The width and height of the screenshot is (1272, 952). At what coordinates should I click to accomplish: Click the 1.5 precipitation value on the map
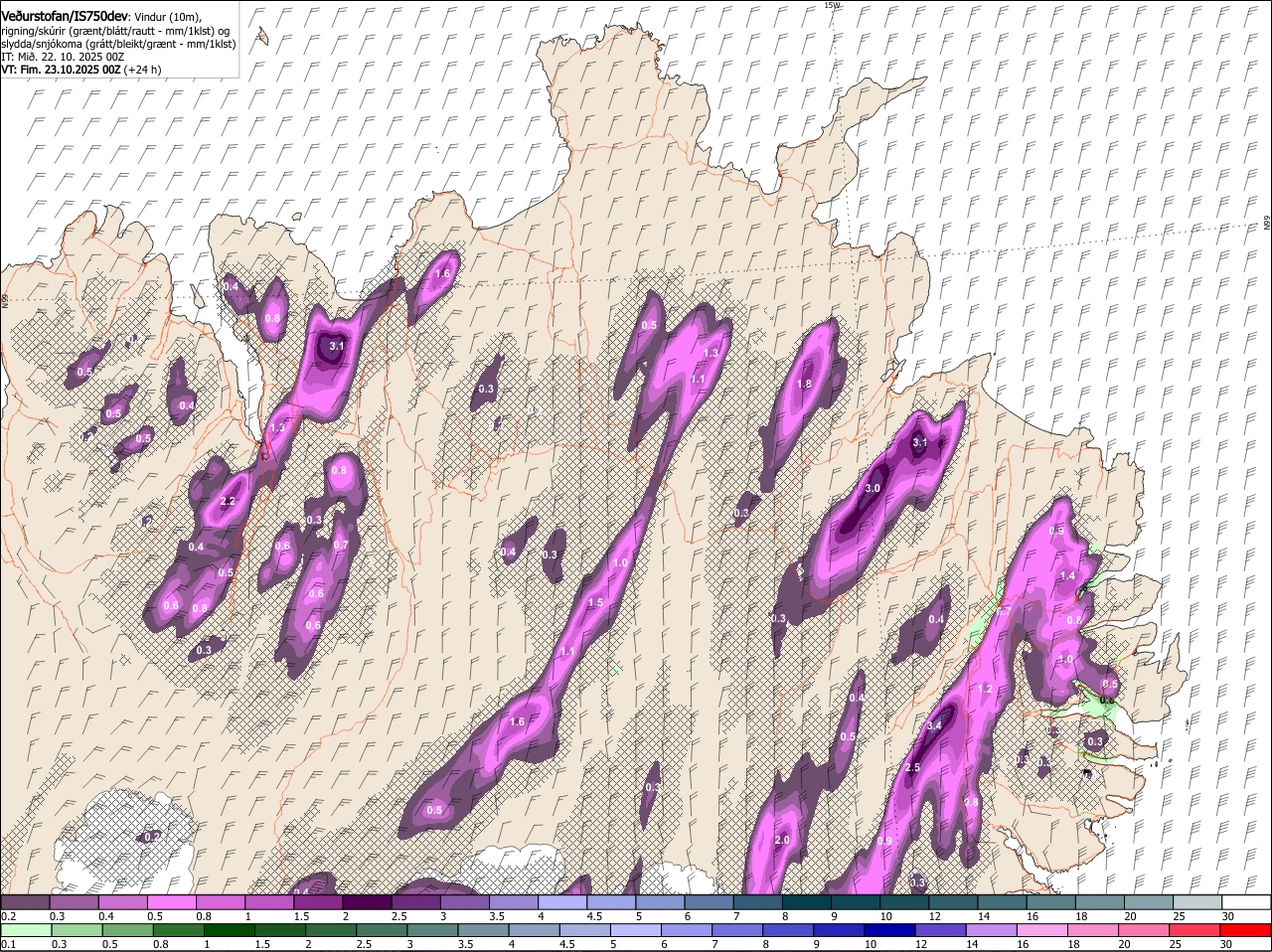(x=595, y=602)
